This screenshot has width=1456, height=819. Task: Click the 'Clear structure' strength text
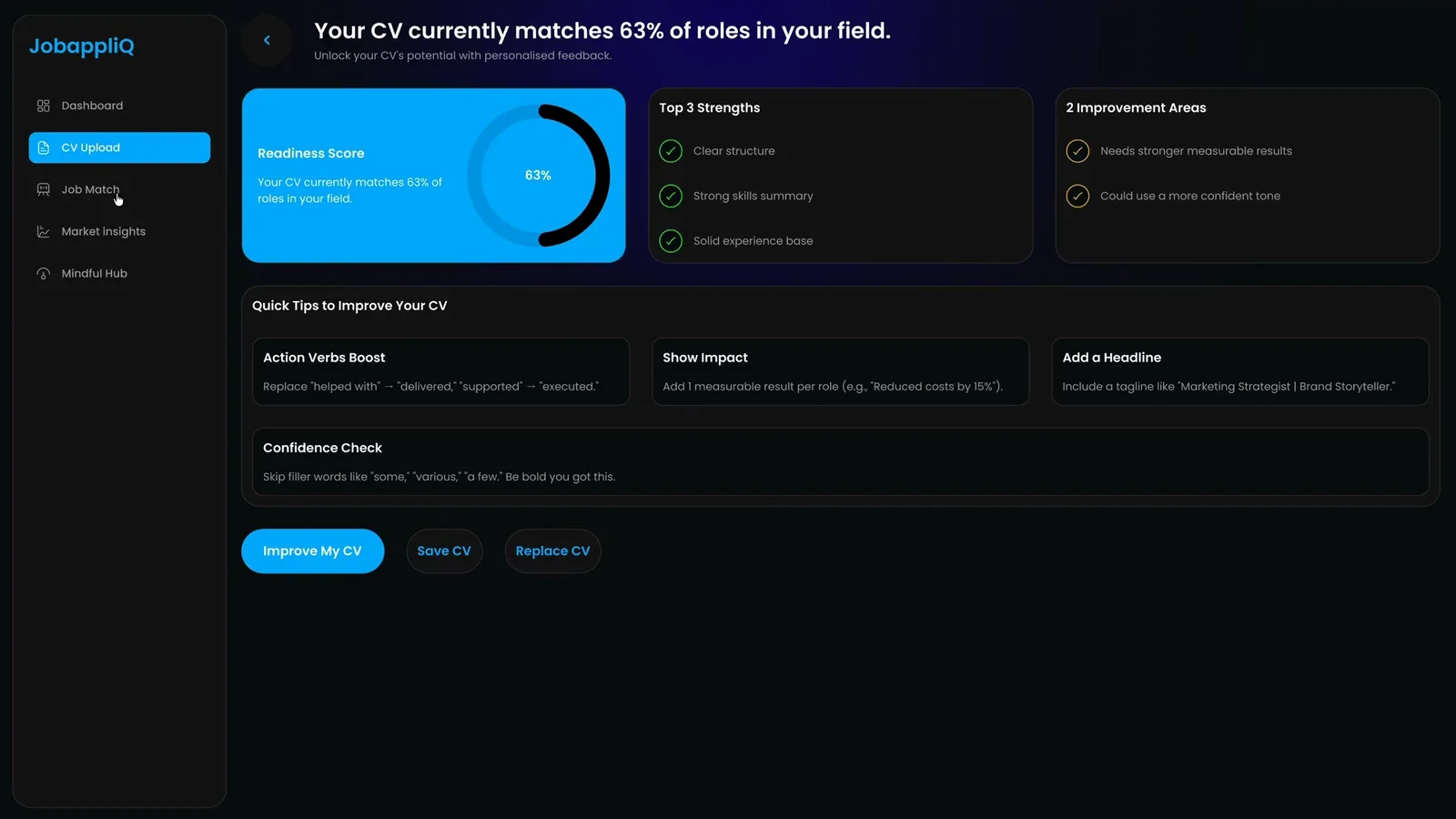pos(734,151)
